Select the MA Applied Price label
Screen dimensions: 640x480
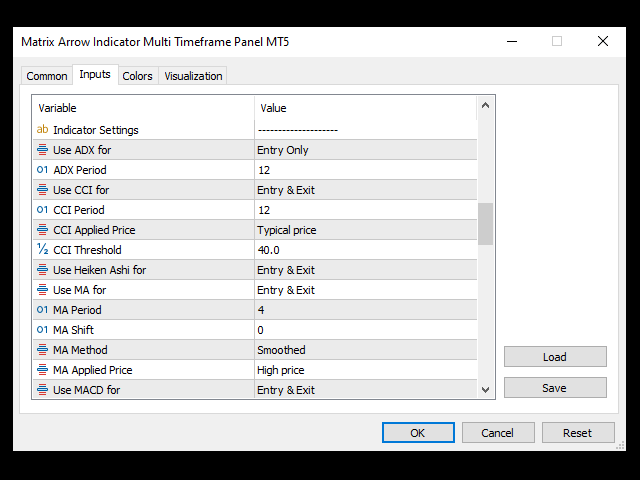tap(93, 370)
